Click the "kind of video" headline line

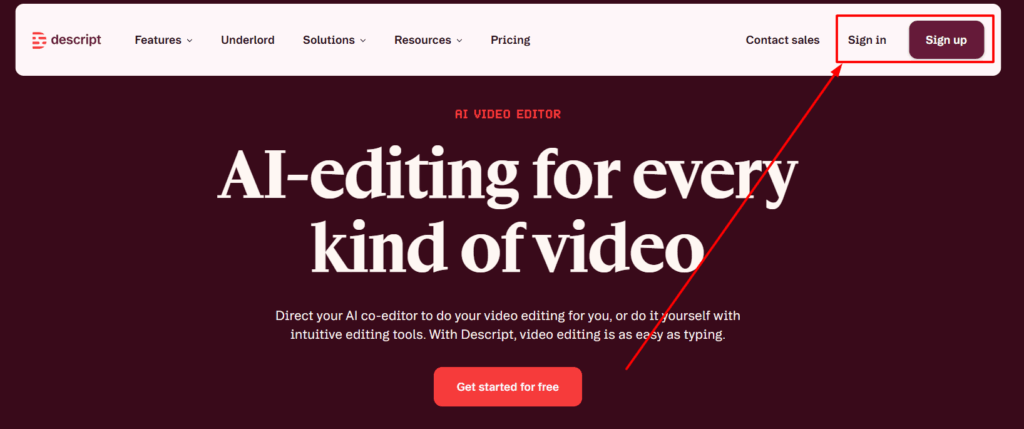507,246
